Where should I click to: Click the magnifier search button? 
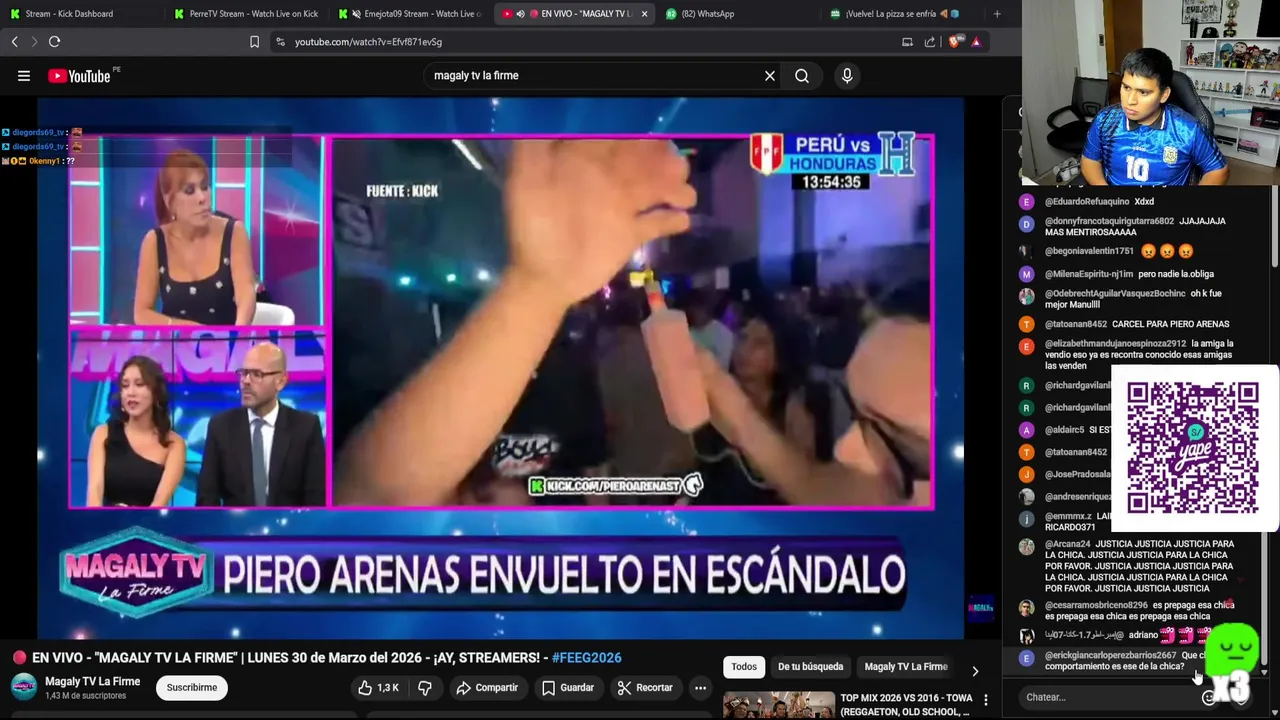pos(802,76)
